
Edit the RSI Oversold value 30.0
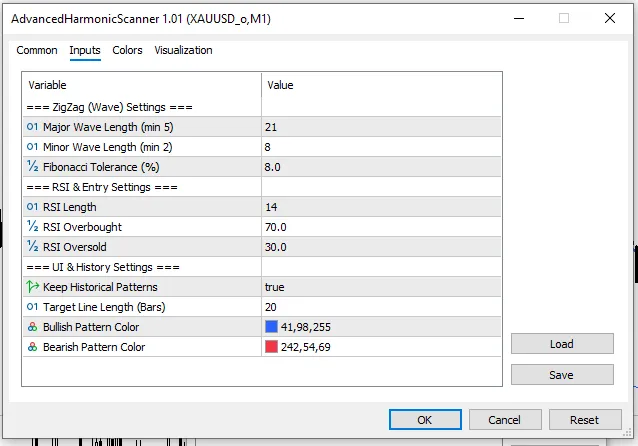[x=381, y=247]
